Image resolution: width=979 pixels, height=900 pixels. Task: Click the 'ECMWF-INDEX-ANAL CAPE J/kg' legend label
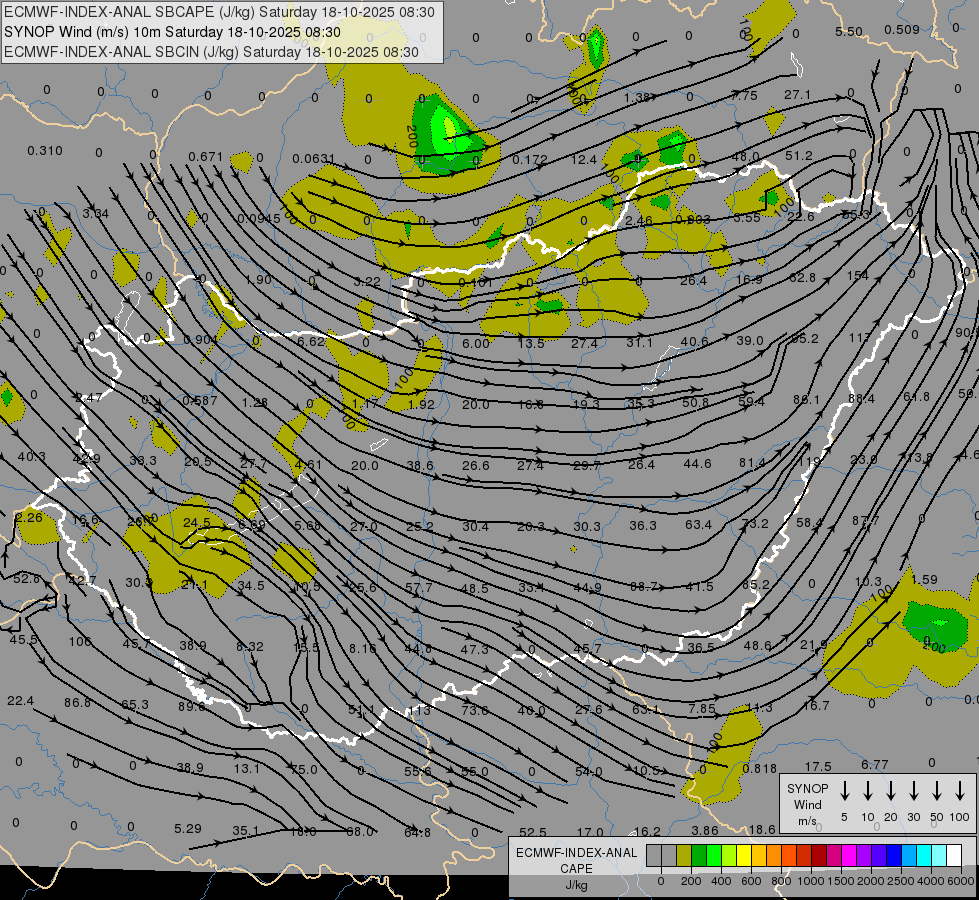click(576, 868)
